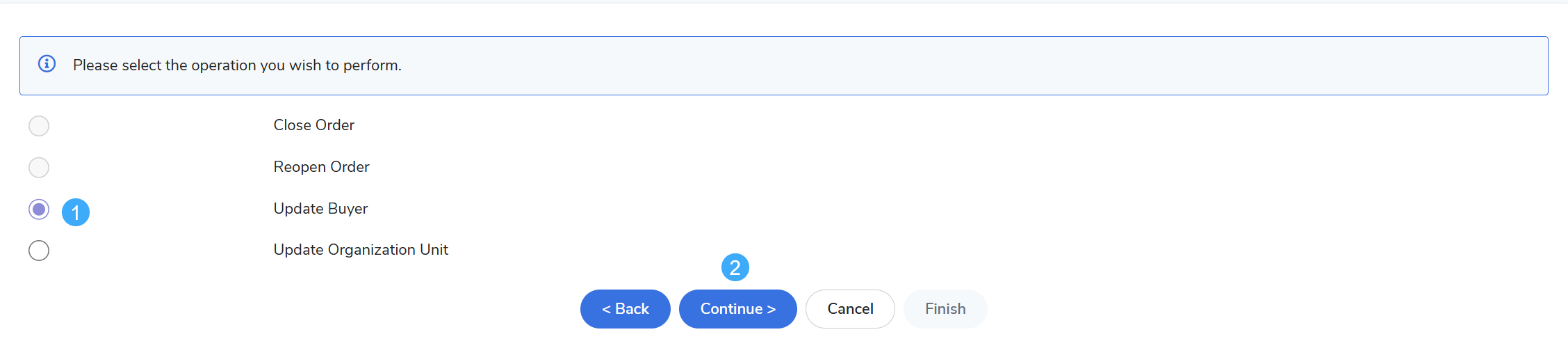
Task: Select the Close Order radio button
Action: (x=39, y=126)
